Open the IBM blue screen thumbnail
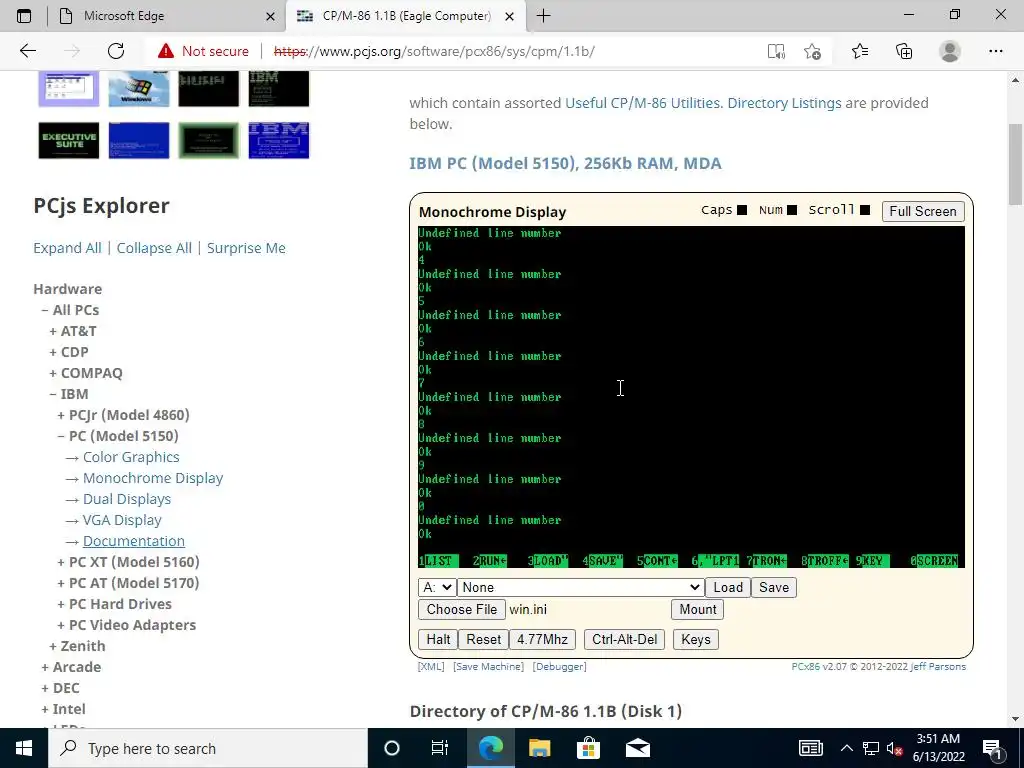 coord(279,140)
